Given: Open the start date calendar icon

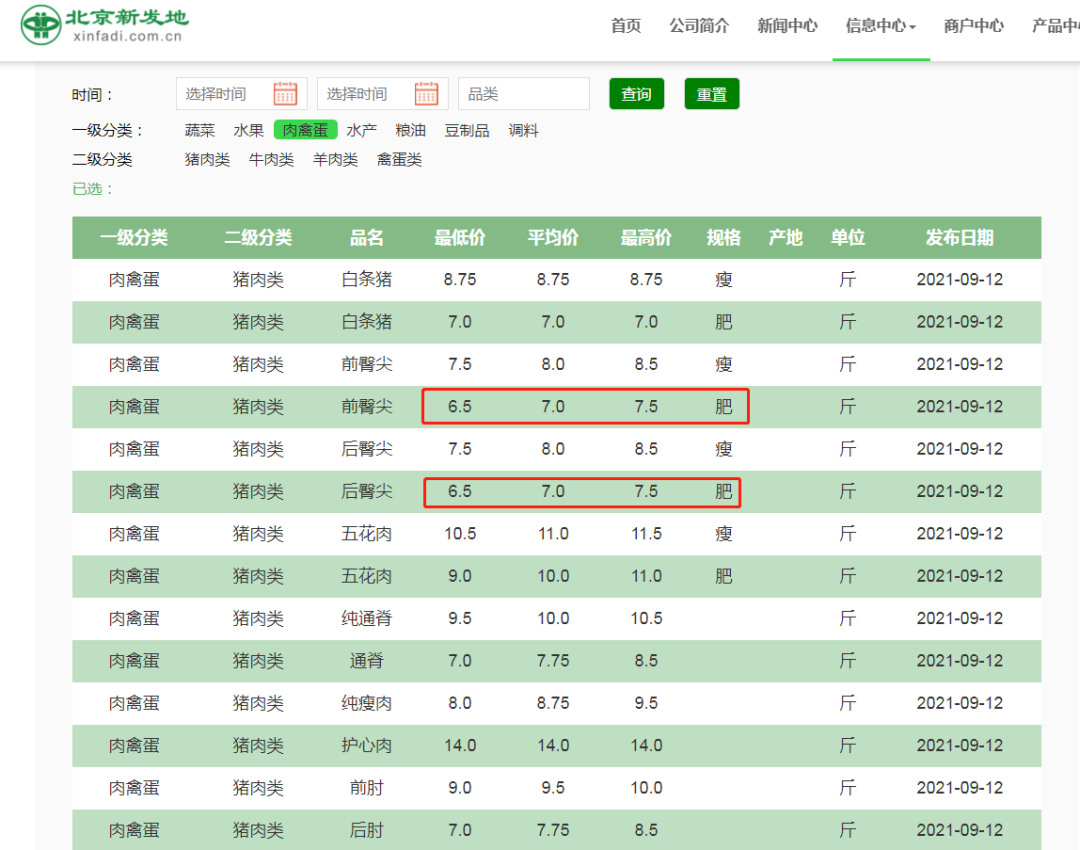Looking at the screenshot, I should (x=285, y=94).
